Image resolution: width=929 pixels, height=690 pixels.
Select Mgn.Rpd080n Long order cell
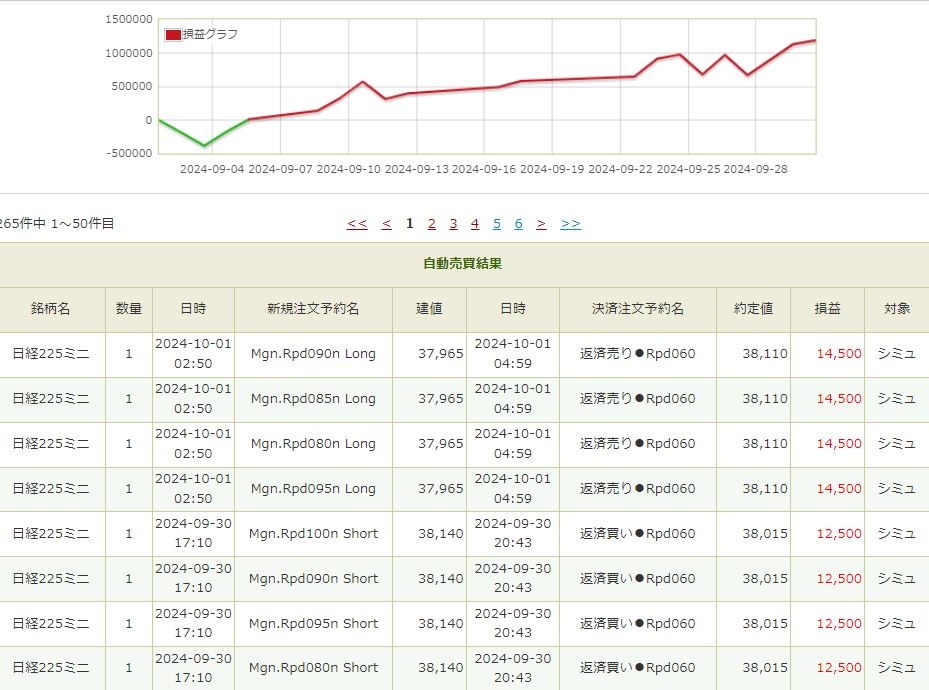313,444
